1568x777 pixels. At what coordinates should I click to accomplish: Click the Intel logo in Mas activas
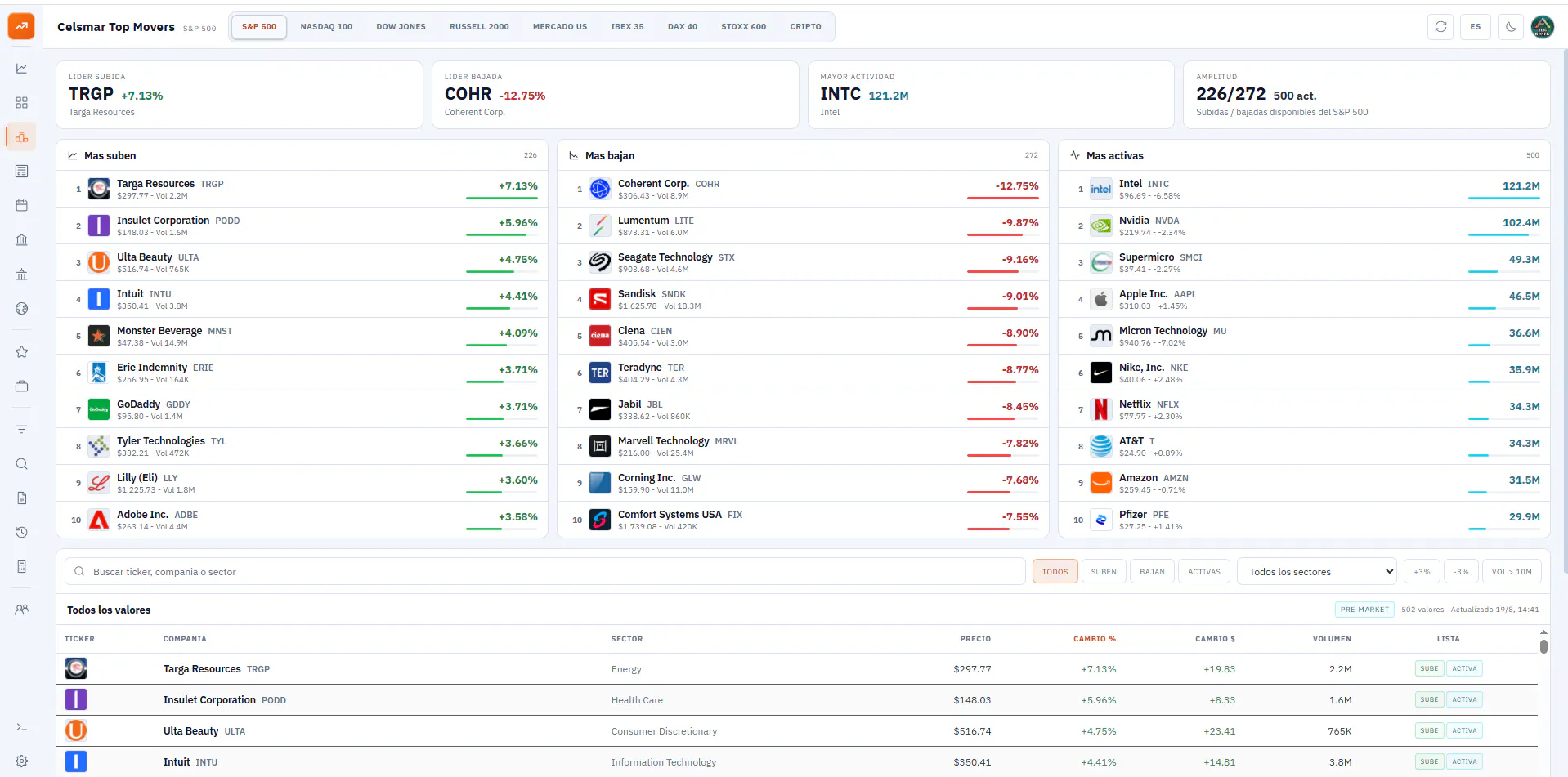pyautogui.click(x=1101, y=189)
